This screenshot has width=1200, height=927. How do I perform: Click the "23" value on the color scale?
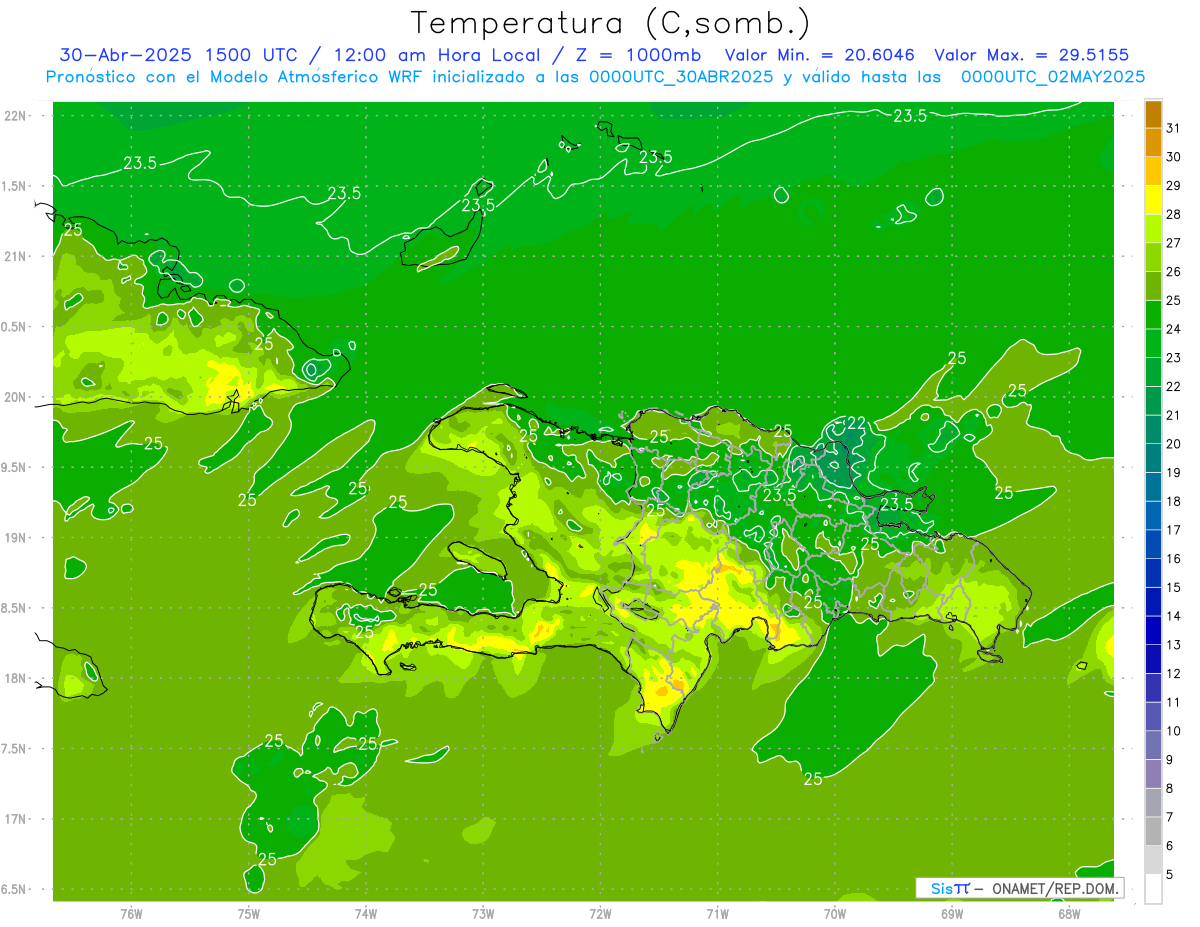1174,358
